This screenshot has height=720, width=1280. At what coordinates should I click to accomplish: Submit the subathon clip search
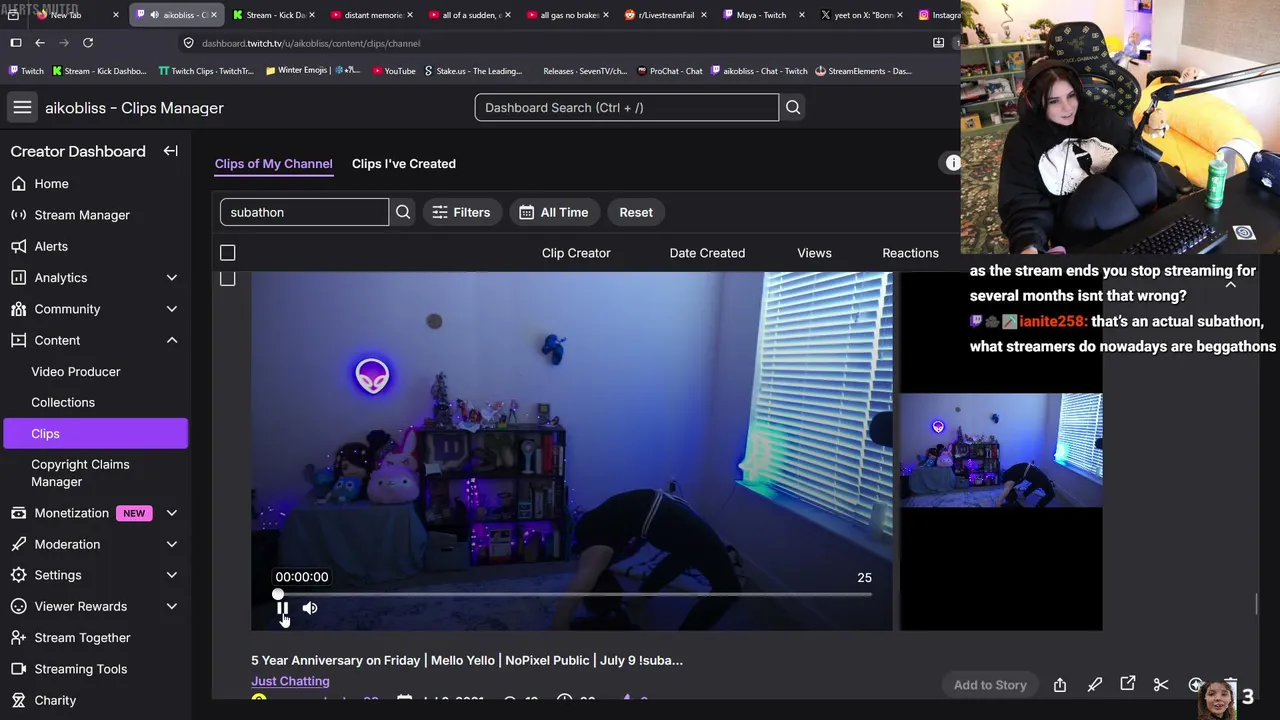[x=403, y=212]
